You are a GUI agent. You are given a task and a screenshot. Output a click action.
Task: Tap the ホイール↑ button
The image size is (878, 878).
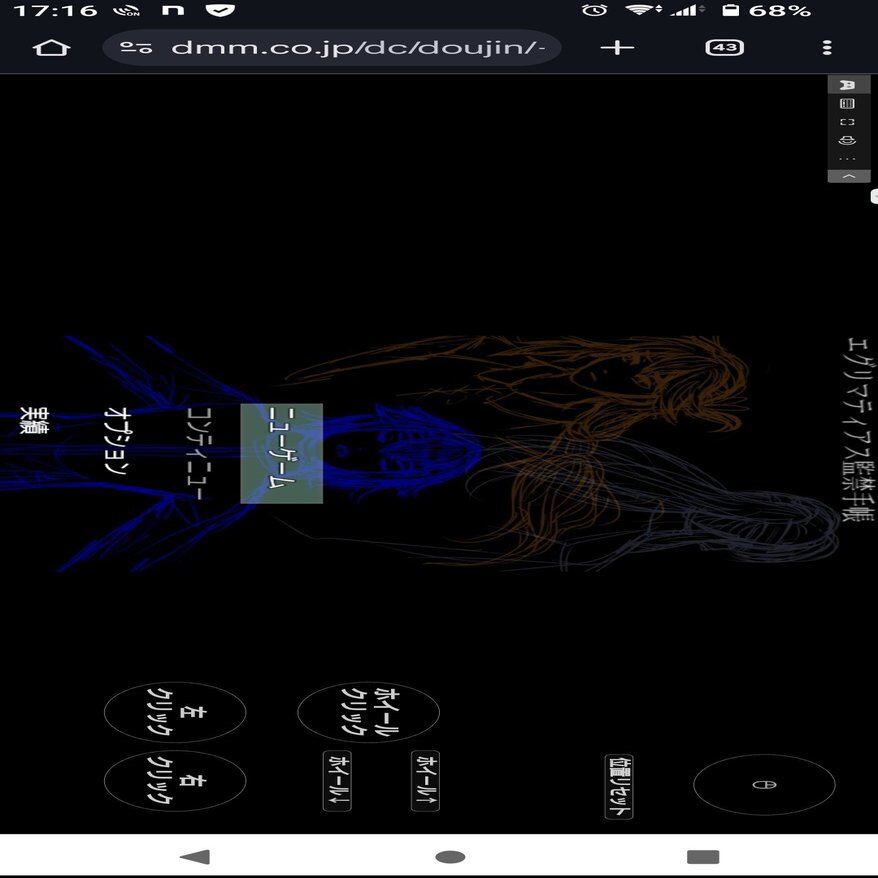point(426,781)
